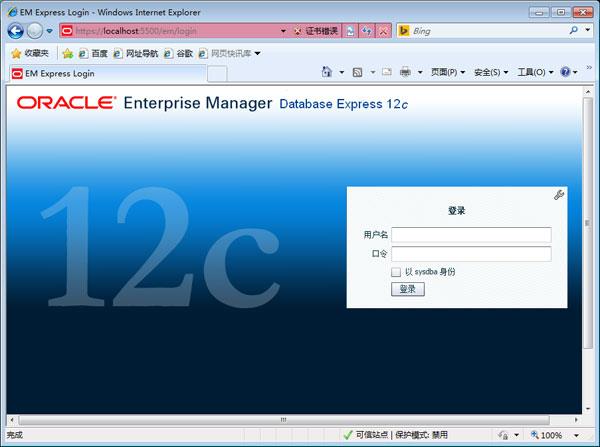Screen dimensions: 600x447
Task: Click the browser Back arrow button
Action: click(x=16, y=31)
